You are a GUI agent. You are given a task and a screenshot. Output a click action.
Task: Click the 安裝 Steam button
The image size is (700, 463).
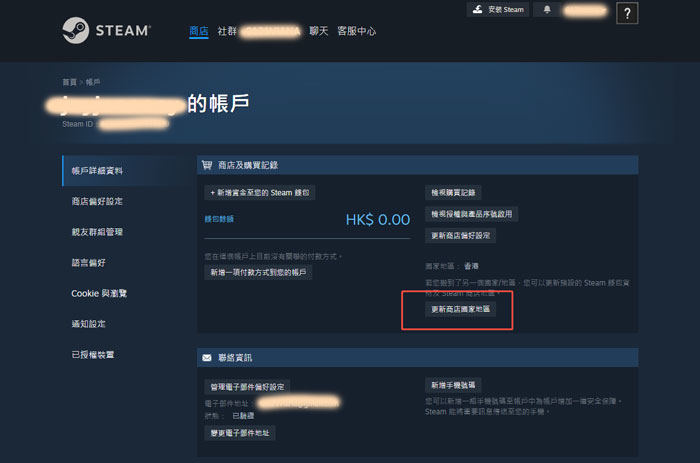click(x=498, y=9)
